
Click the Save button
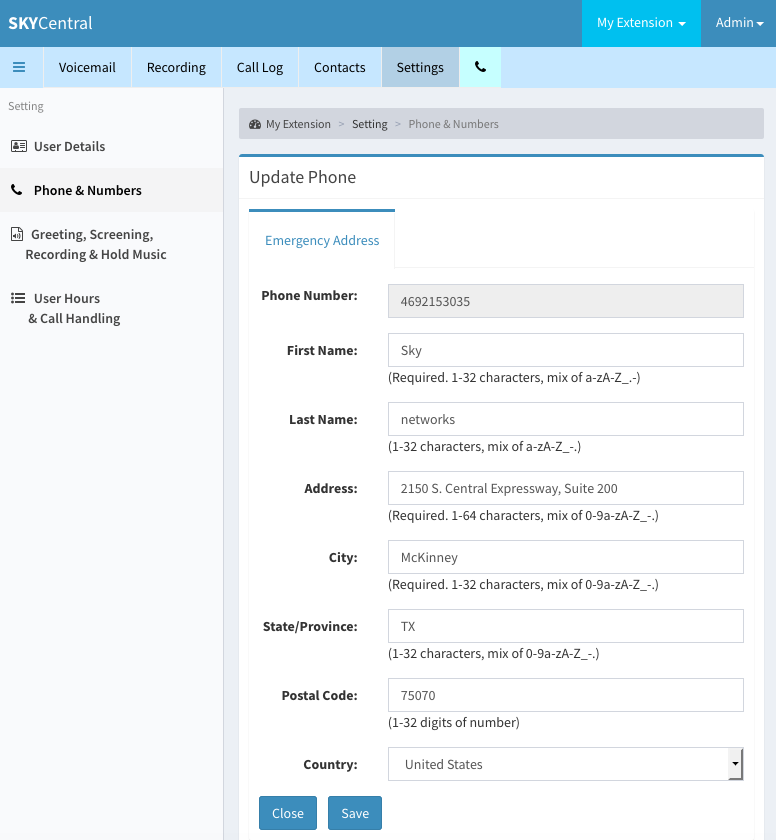click(355, 813)
